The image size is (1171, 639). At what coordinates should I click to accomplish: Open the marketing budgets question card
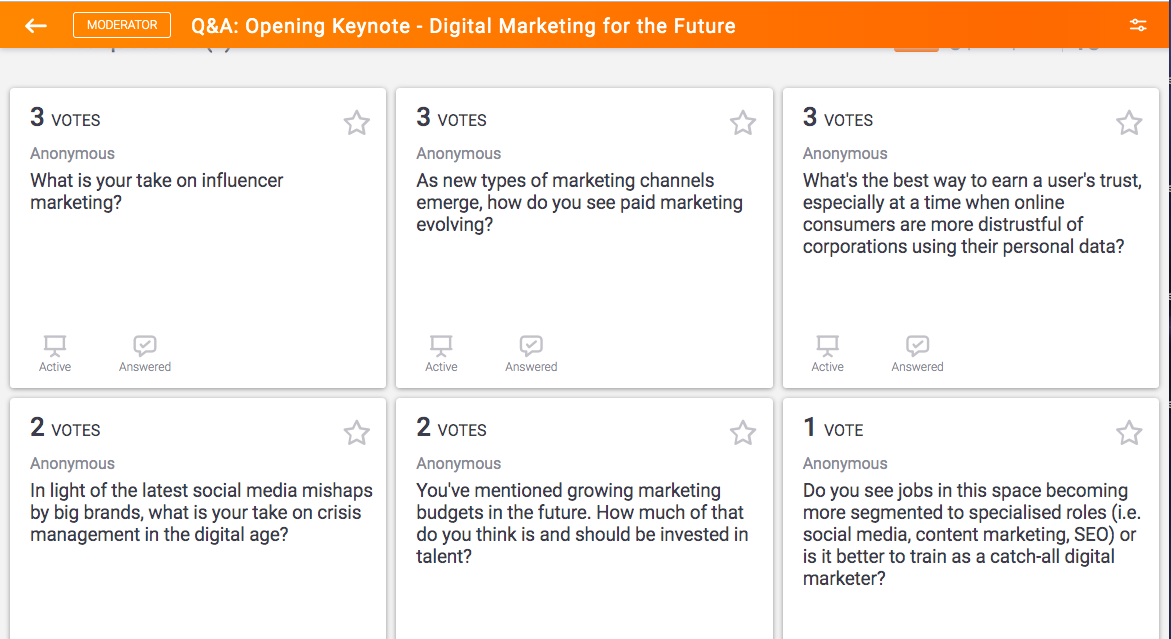pyautogui.click(x=584, y=519)
